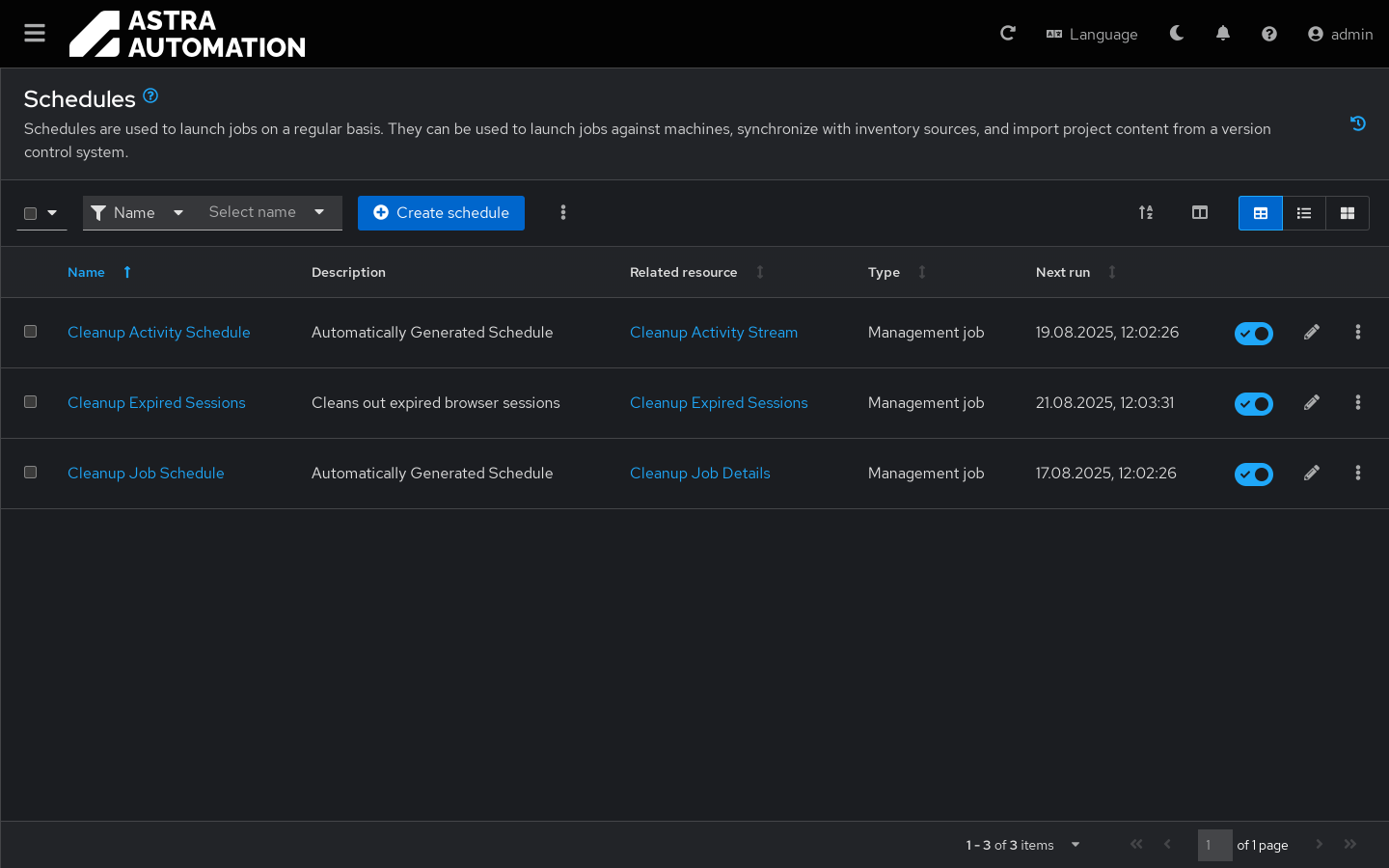This screenshot has height=868, width=1389.
Task: Open notifications bell
Action: [x=1223, y=34]
